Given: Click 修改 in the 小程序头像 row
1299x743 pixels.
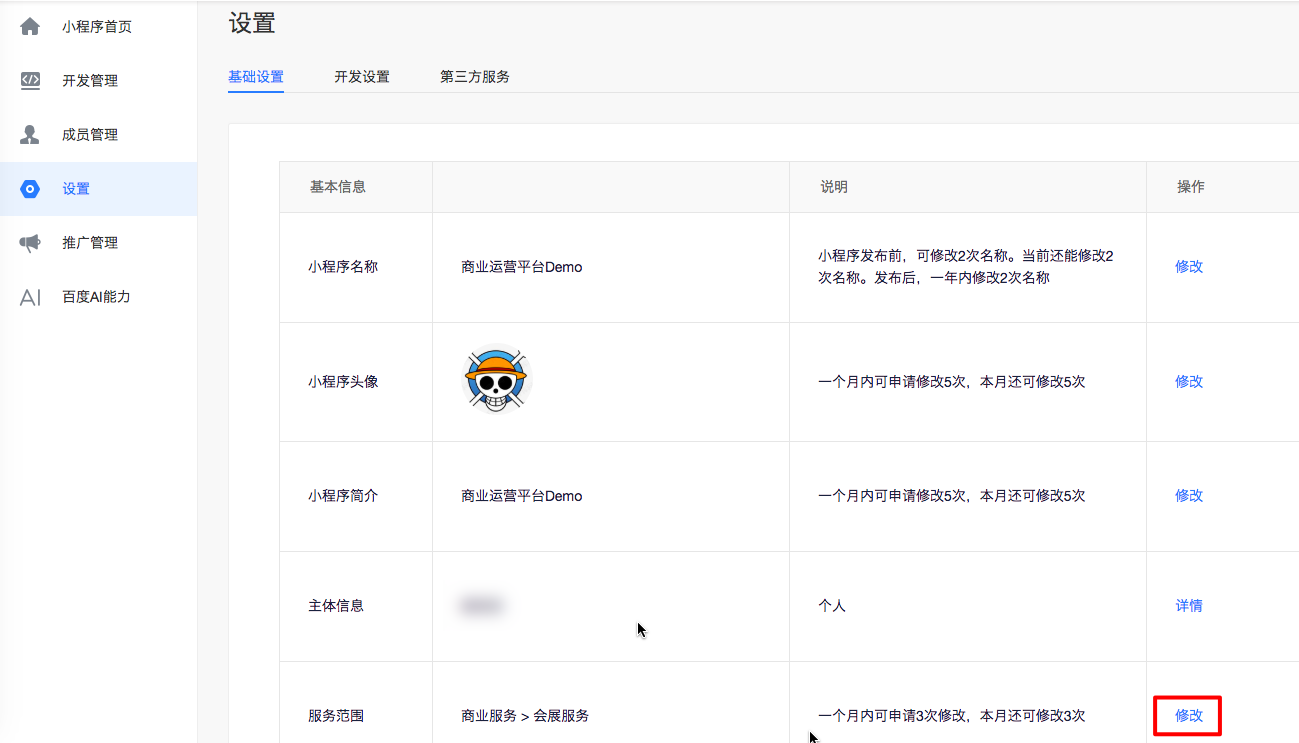Looking at the screenshot, I should (1189, 382).
